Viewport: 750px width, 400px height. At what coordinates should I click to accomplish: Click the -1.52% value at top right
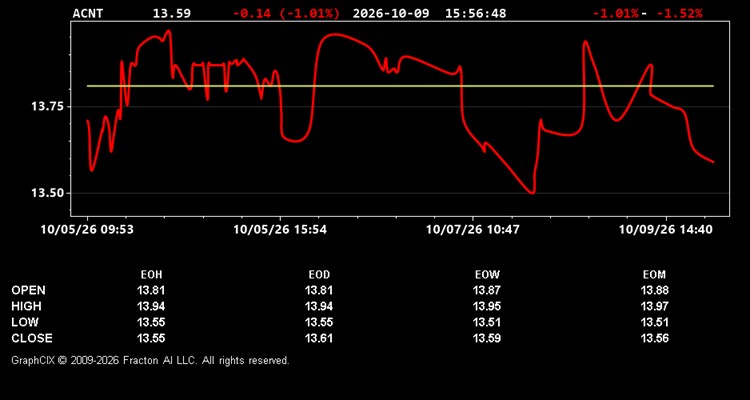coord(679,13)
